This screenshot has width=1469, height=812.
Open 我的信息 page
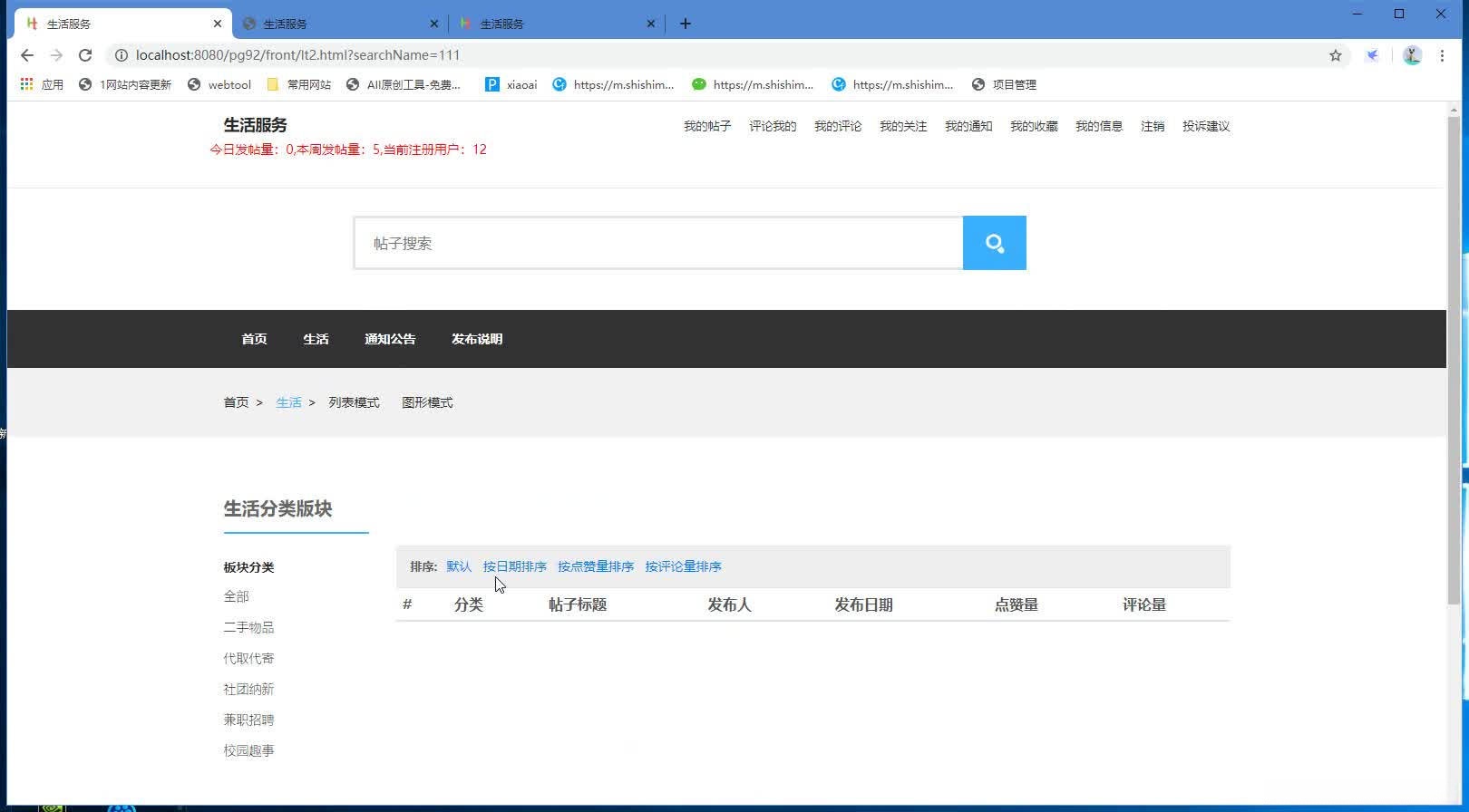click(x=1099, y=126)
